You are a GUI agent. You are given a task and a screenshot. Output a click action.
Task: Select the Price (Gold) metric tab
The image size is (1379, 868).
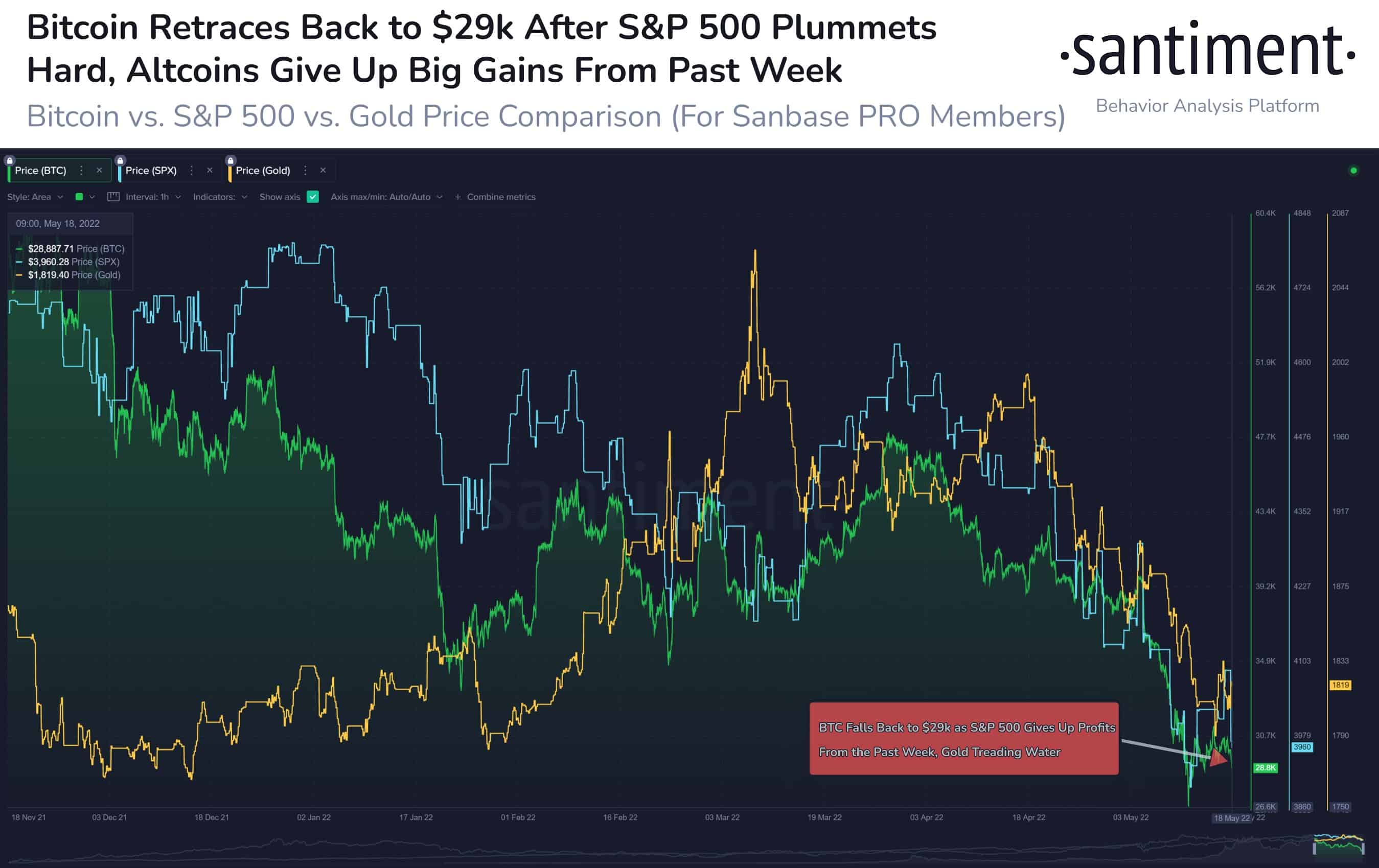tap(263, 170)
